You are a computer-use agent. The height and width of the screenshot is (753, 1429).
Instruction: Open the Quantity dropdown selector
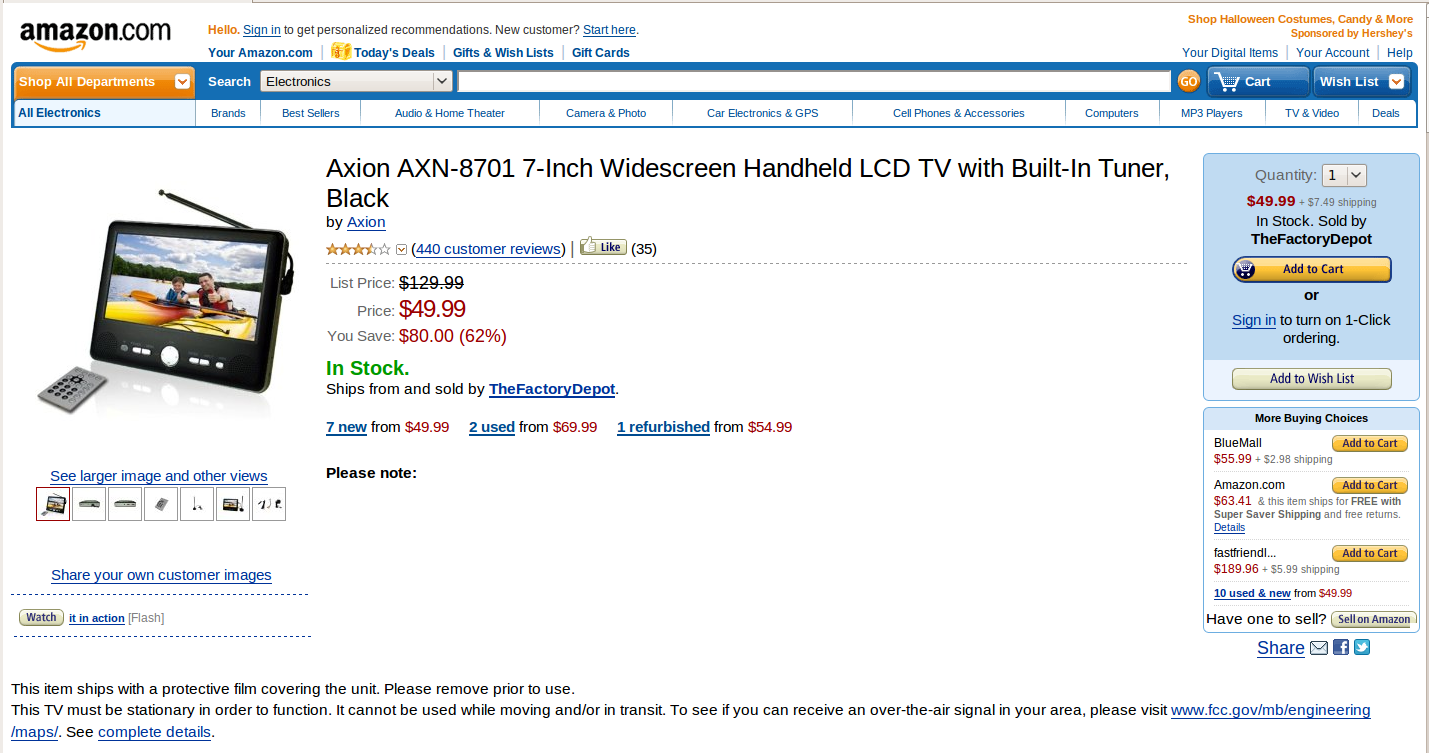(x=1344, y=175)
